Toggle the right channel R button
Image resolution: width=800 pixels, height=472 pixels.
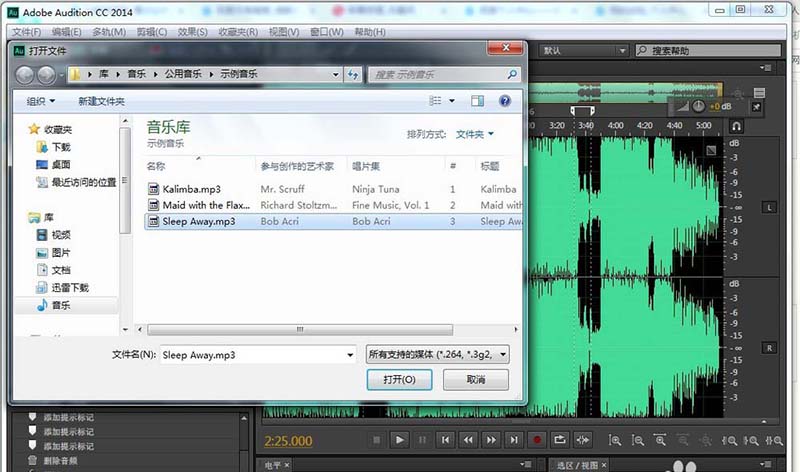click(x=770, y=348)
